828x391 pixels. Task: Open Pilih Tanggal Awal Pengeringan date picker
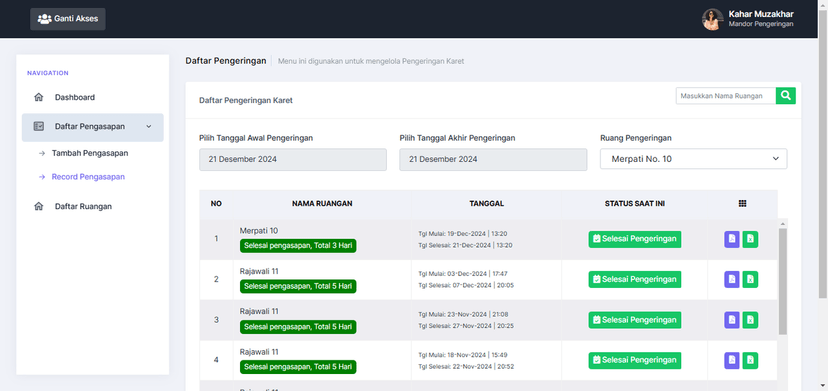(x=293, y=159)
